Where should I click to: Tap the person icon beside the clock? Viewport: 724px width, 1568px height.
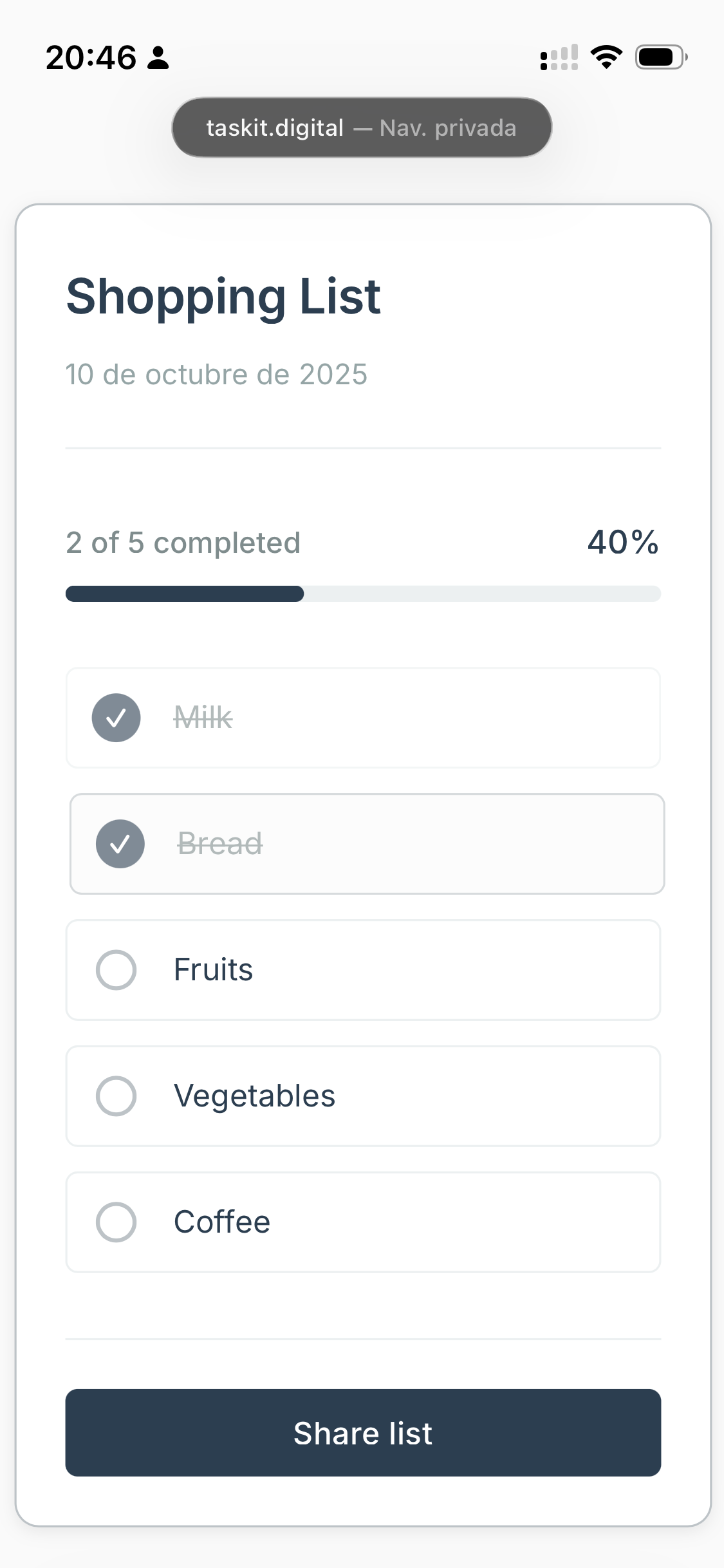pos(158,58)
